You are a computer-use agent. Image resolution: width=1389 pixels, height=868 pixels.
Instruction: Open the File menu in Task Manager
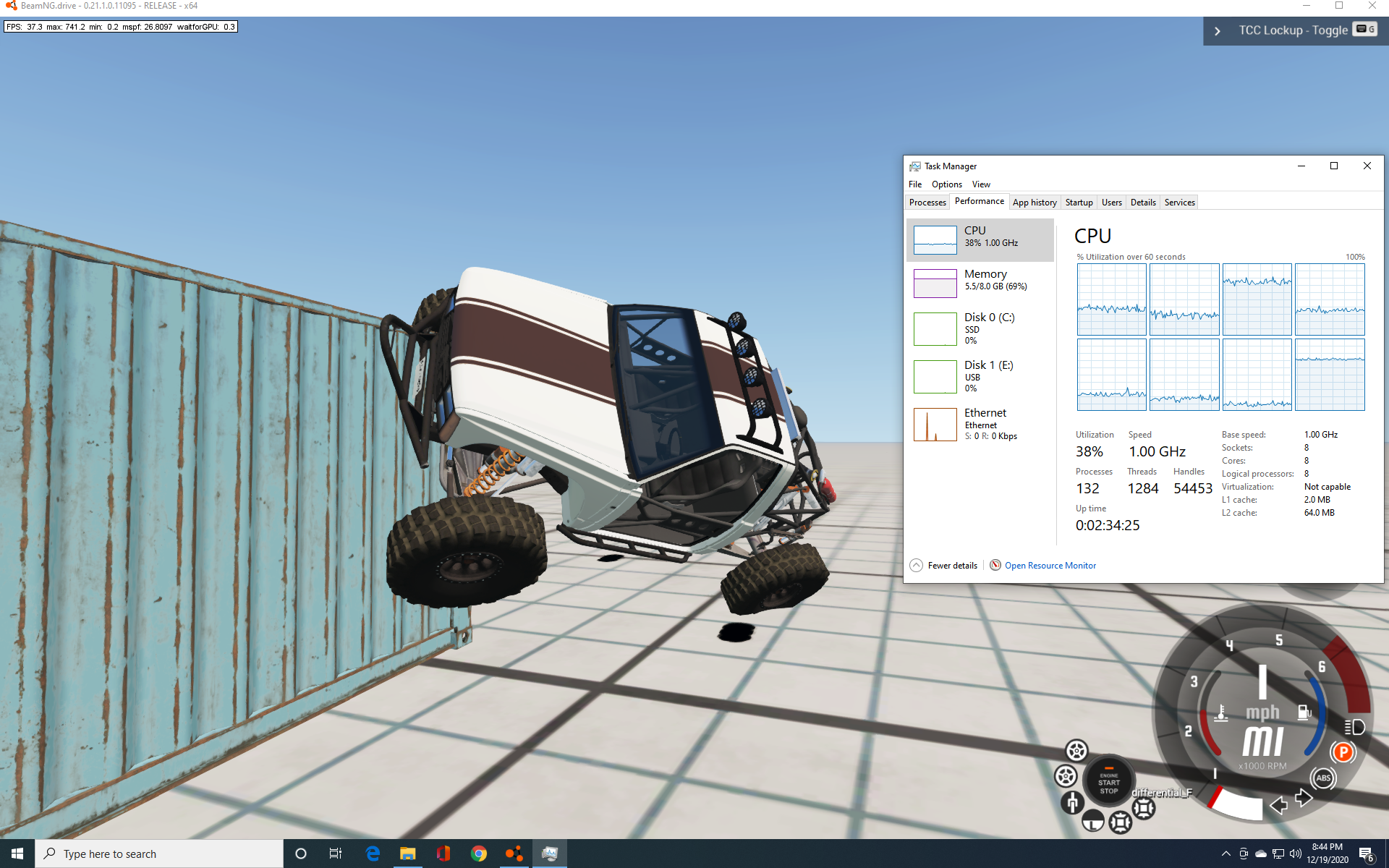(x=915, y=184)
